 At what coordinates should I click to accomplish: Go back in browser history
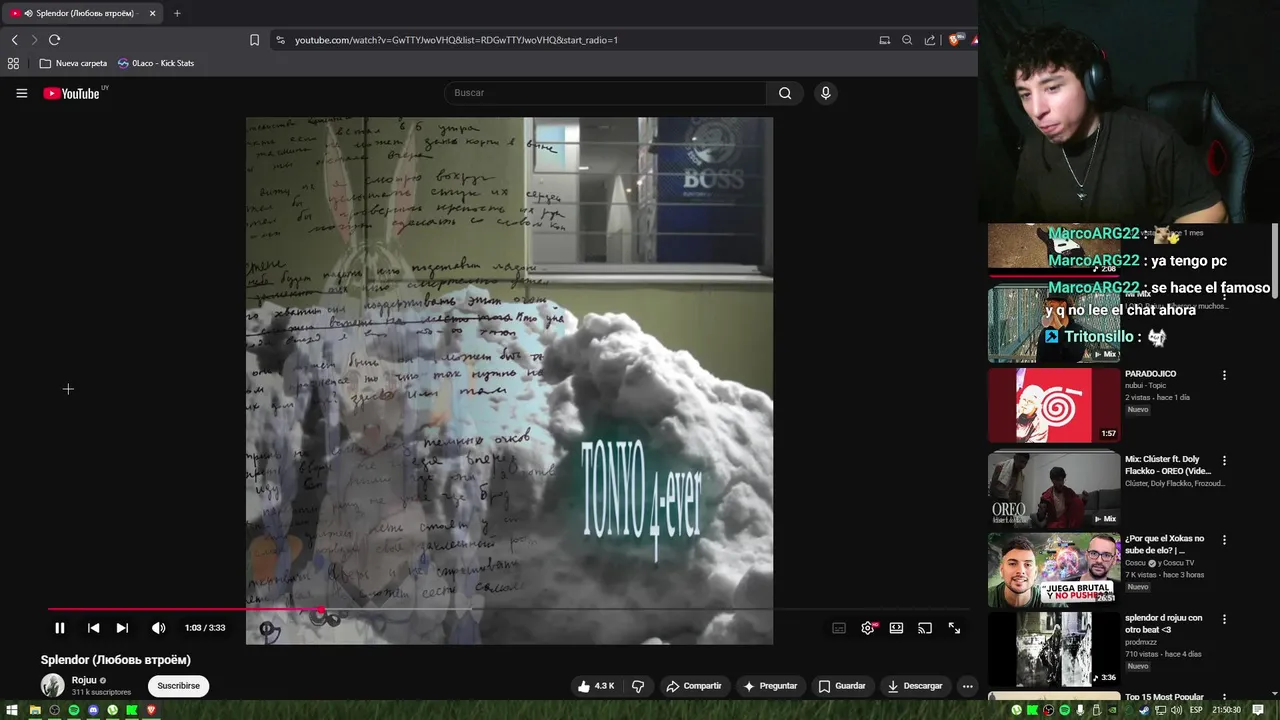click(14, 40)
